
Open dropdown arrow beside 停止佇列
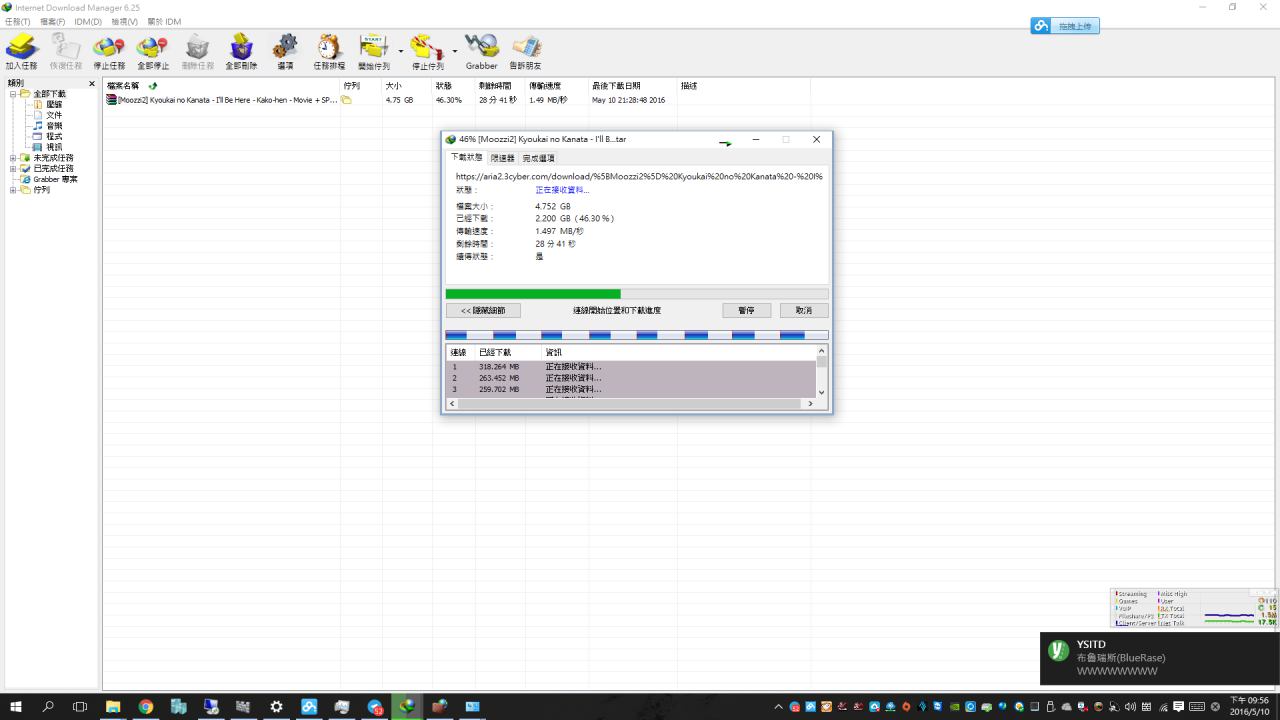click(455, 50)
